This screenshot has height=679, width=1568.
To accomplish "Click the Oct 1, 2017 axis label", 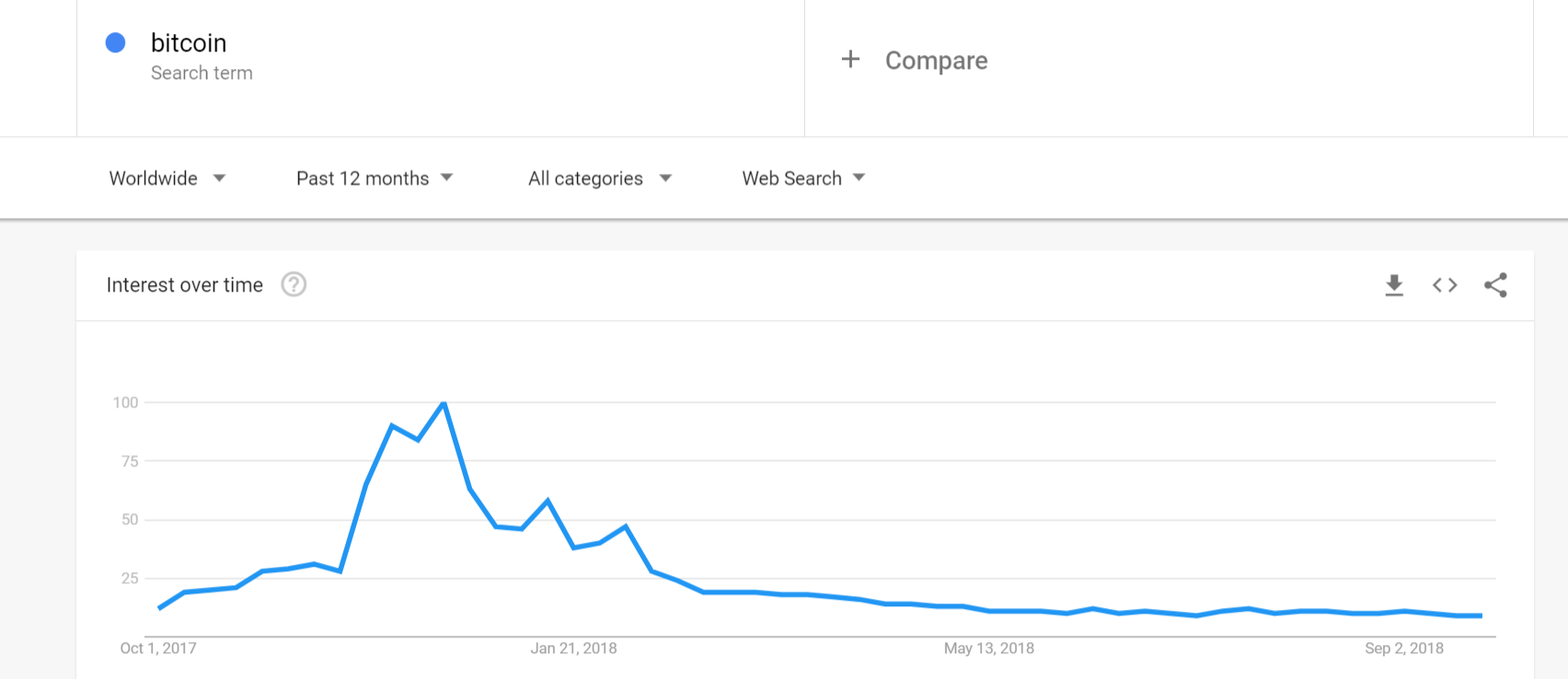I will pos(158,649).
